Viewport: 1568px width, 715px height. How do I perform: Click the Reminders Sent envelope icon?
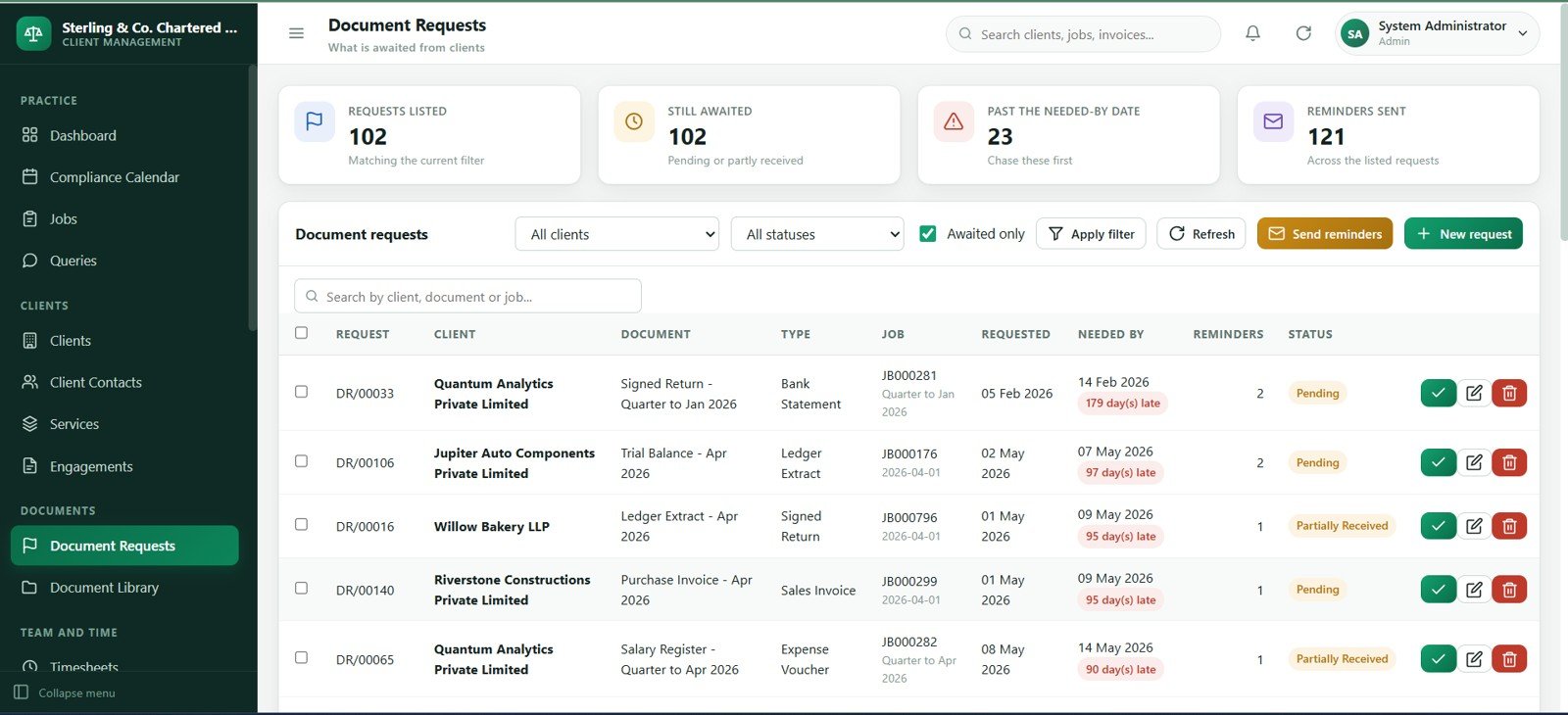(1273, 121)
